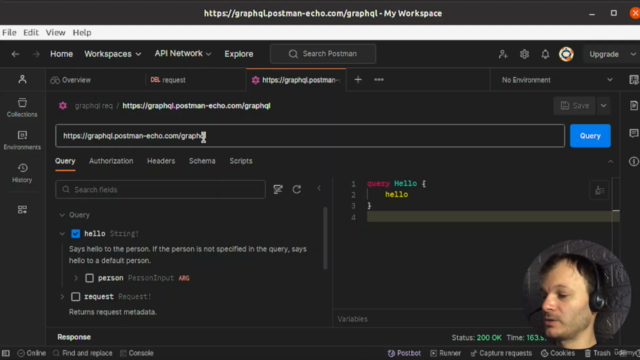Collapse the request pane with up chevron
This screenshot has height=360, width=640.
610,162
